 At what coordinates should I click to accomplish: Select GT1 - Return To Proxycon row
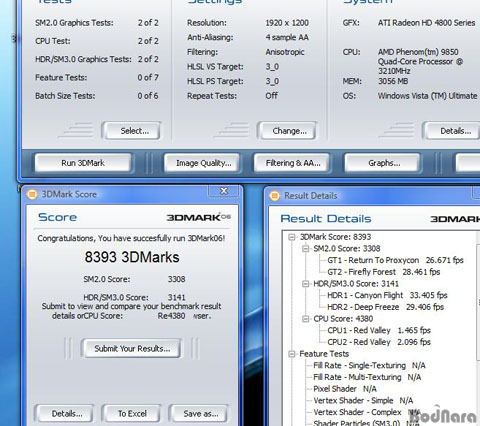(x=395, y=260)
